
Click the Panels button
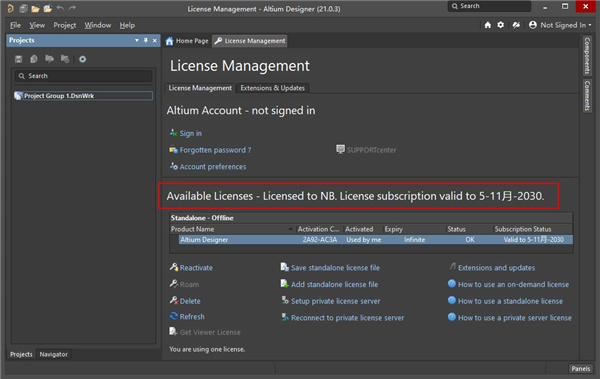580,369
